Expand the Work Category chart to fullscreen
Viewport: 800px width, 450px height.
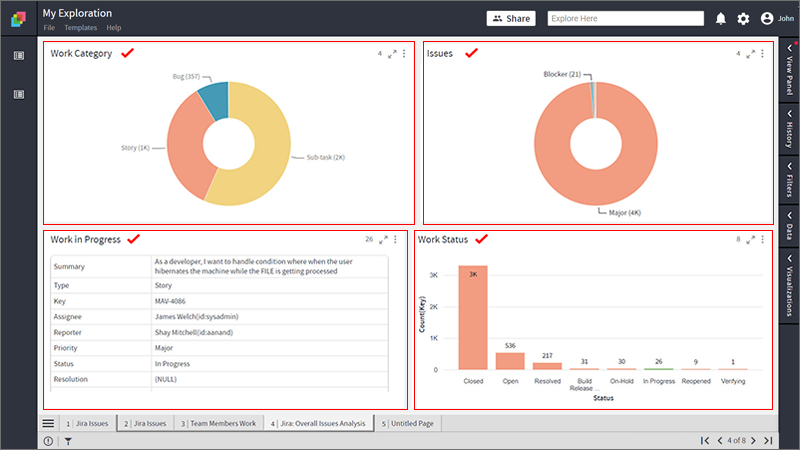click(392, 54)
